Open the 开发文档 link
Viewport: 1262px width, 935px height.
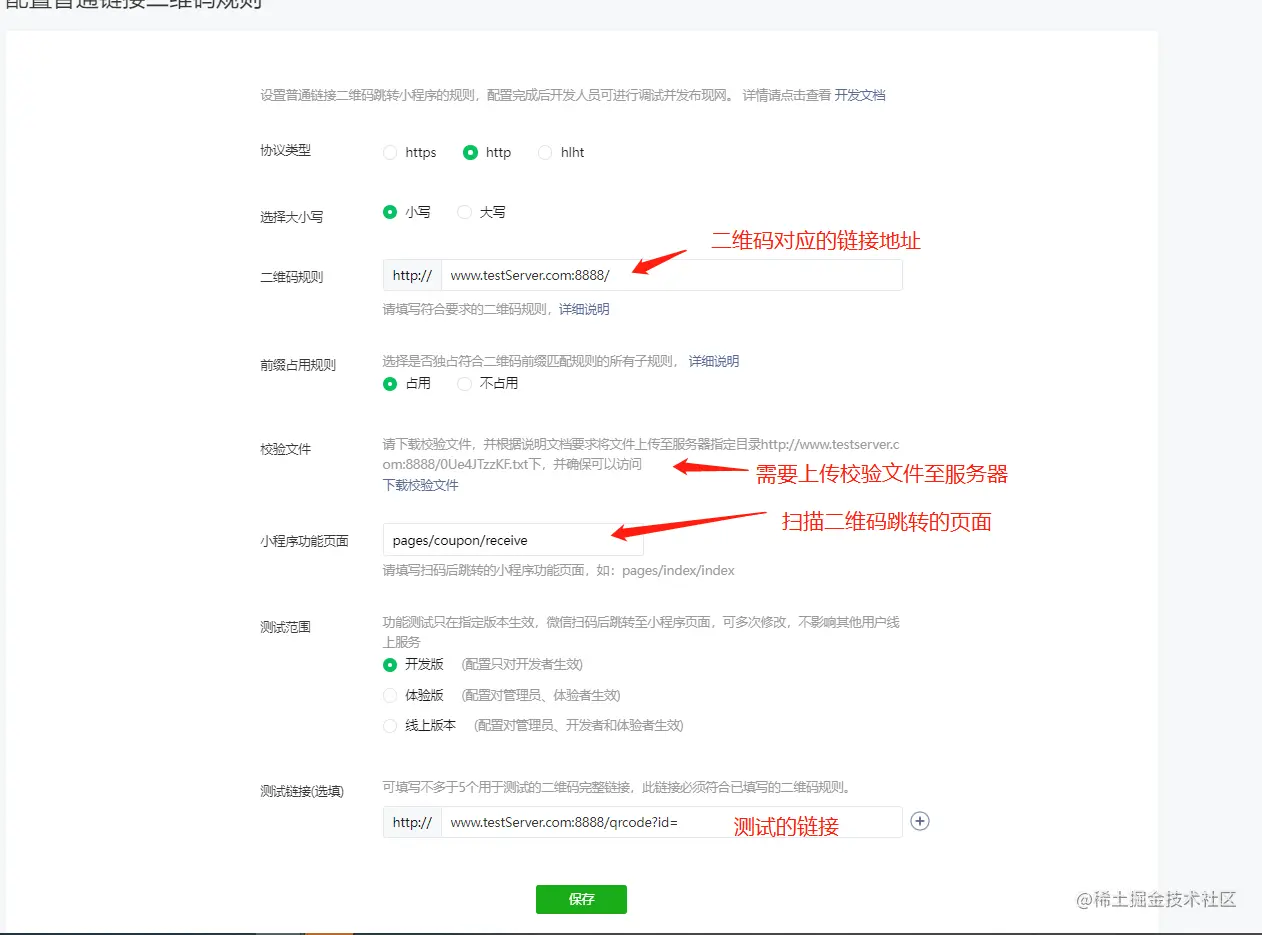(x=860, y=95)
